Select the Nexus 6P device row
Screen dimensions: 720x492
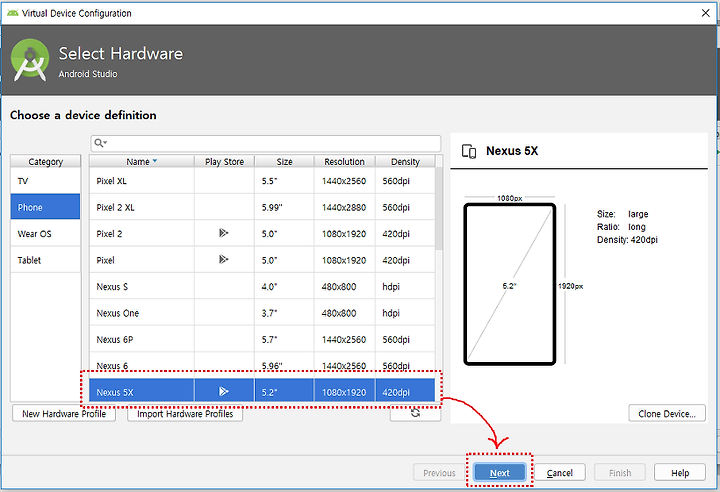pos(262,339)
